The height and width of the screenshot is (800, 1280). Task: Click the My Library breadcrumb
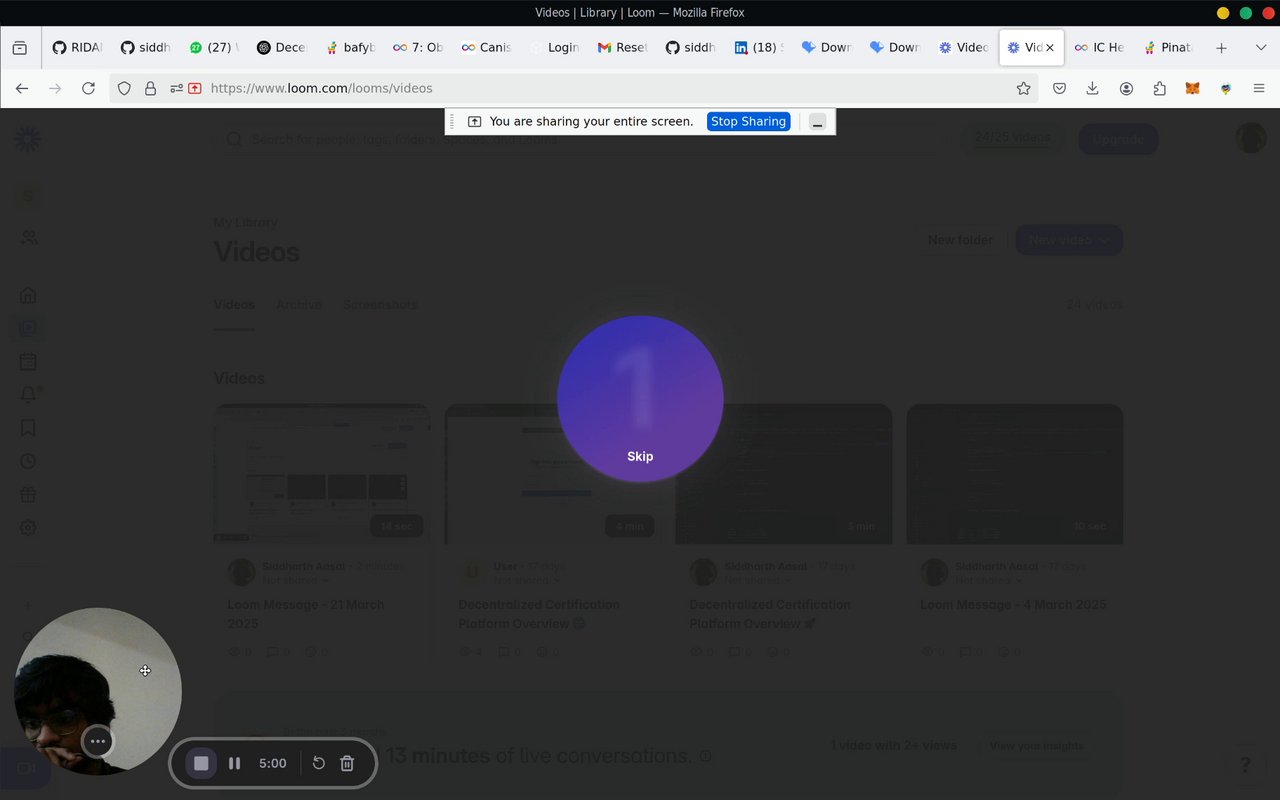coord(246,222)
